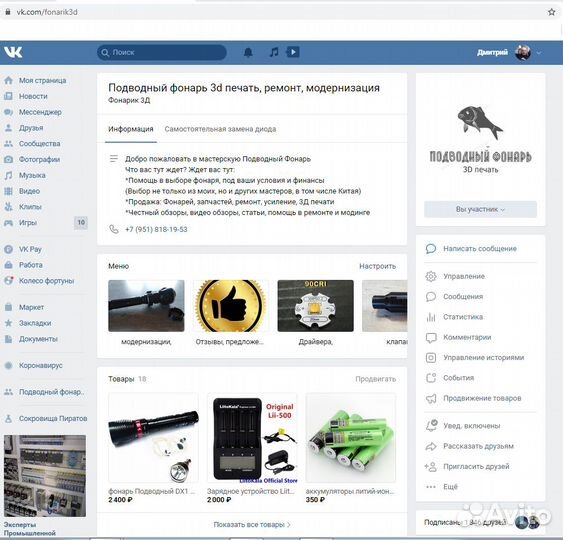Click the lock icon in address bar
Viewport: 563px width, 540px height.
(x=8, y=12)
